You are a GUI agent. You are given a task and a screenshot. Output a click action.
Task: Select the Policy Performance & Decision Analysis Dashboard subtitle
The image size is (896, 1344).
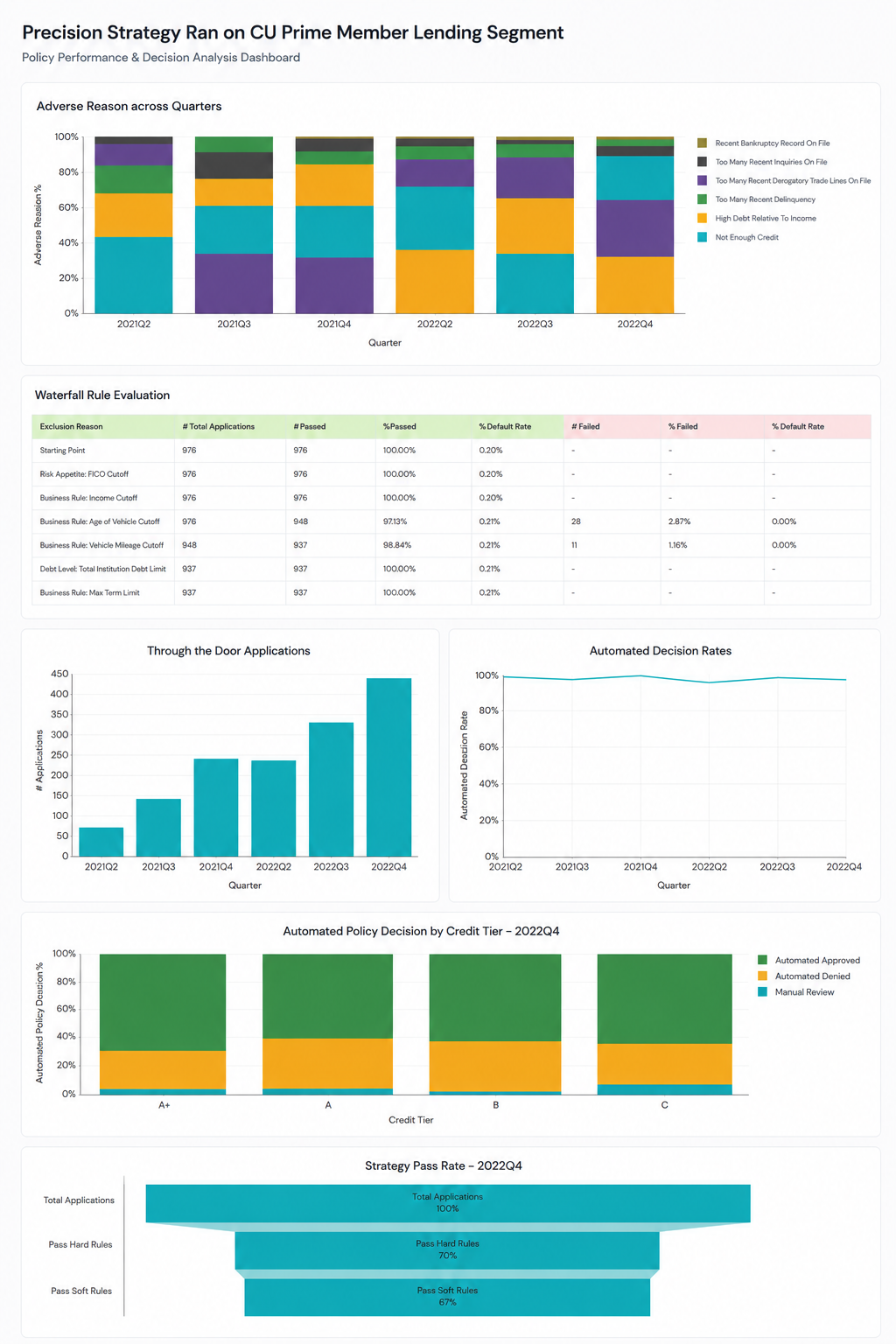pos(161,58)
